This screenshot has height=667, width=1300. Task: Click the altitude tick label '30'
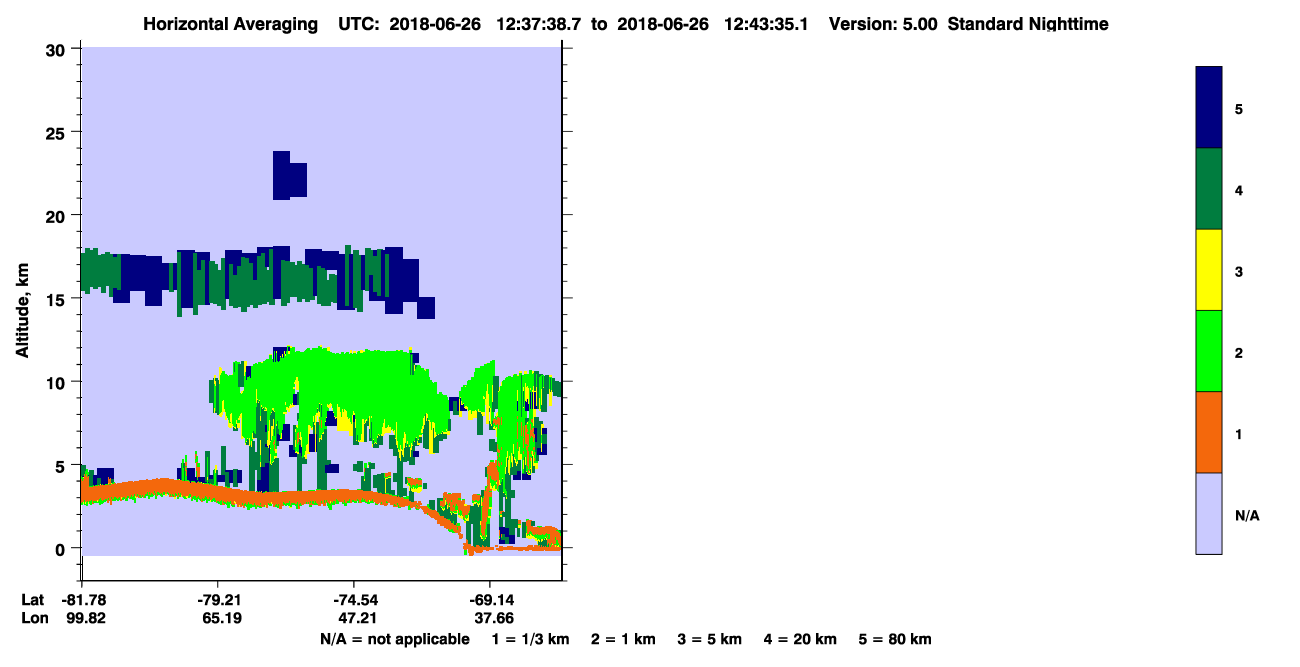coord(56,49)
